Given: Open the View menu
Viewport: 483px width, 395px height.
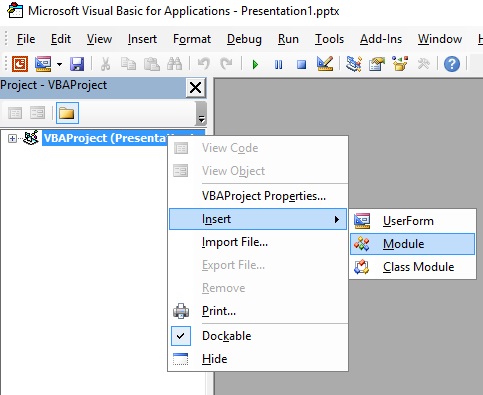Looking at the screenshot, I should (99, 39).
